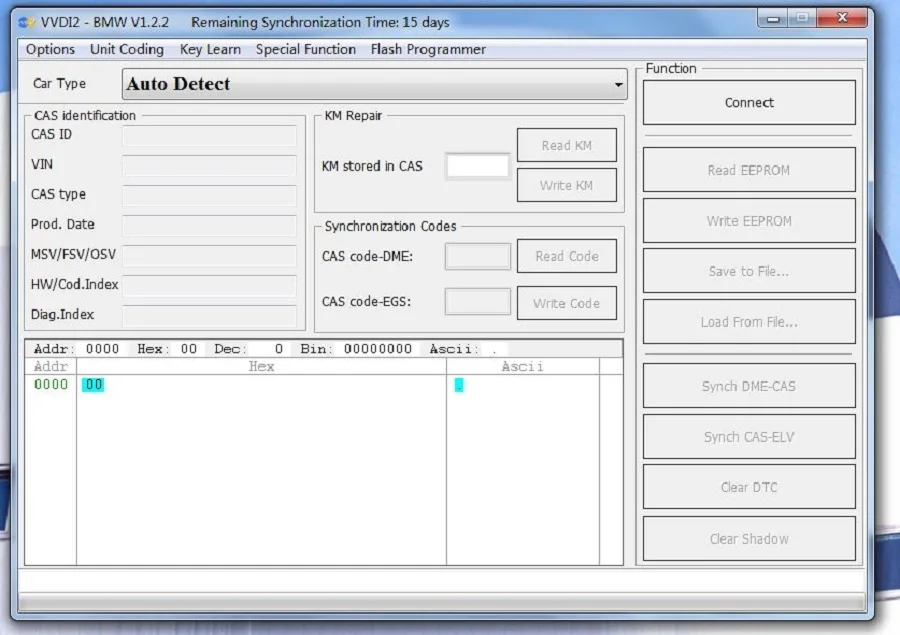Click the 0000 address row label
This screenshot has width=900, height=635.
coord(51,385)
